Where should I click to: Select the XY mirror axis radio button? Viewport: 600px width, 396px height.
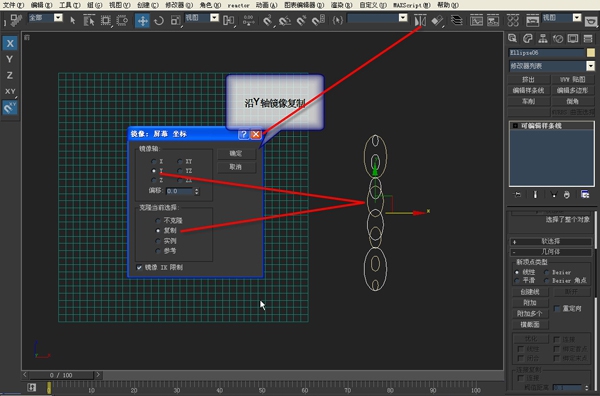180,161
